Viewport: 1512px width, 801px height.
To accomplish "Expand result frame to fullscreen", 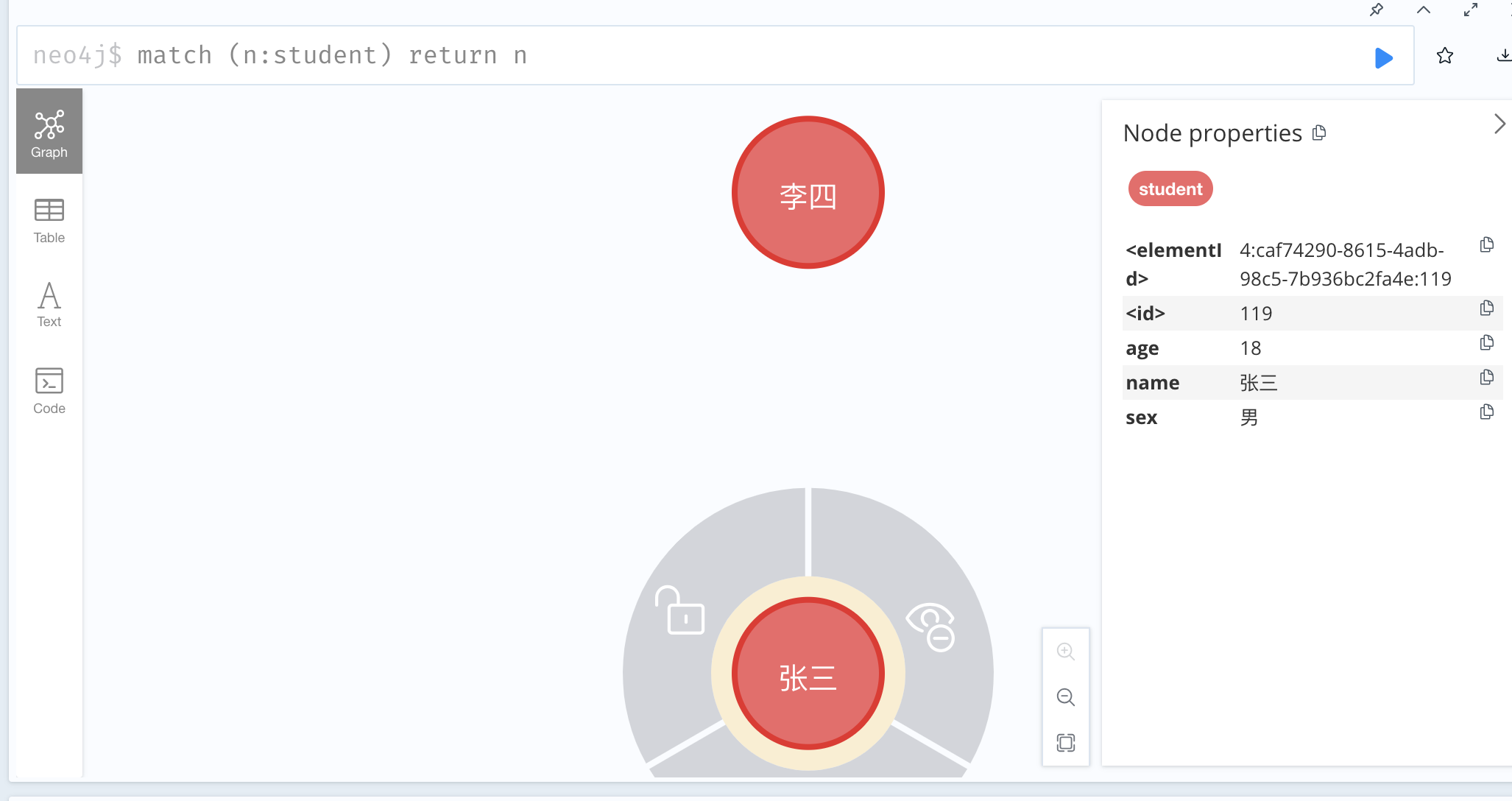I will pos(1471,10).
